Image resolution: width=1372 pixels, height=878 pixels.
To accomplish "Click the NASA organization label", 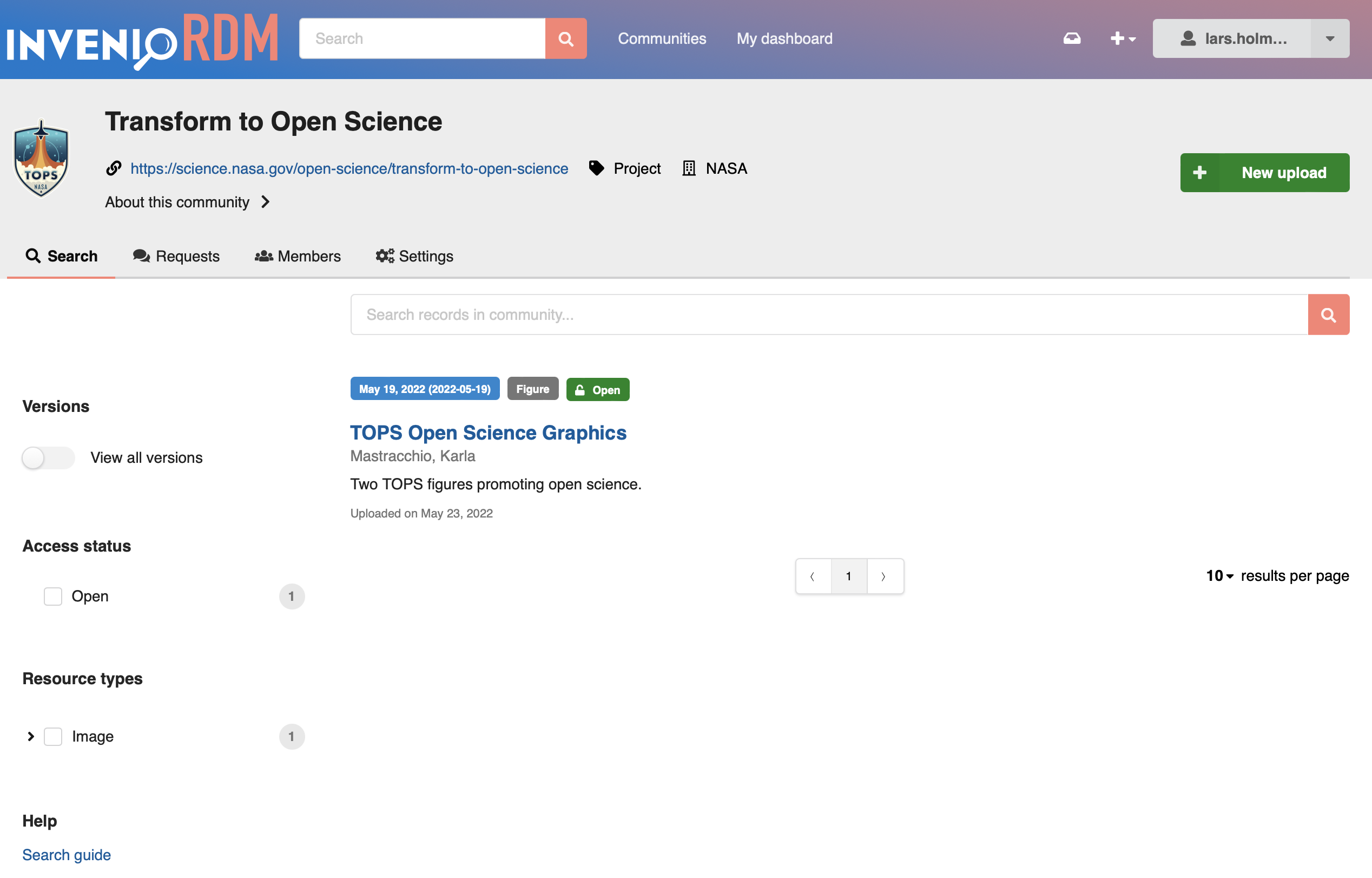I will tap(727, 168).
